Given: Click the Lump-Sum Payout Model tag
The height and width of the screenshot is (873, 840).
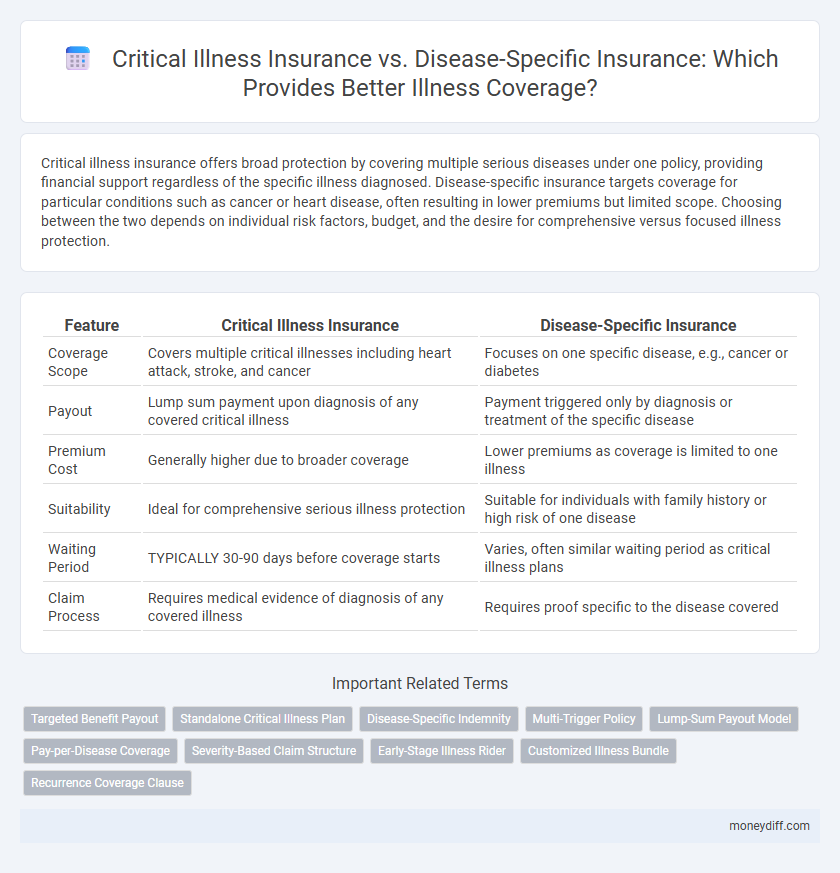Looking at the screenshot, I should pyautogui.click(x=723, y=718).
